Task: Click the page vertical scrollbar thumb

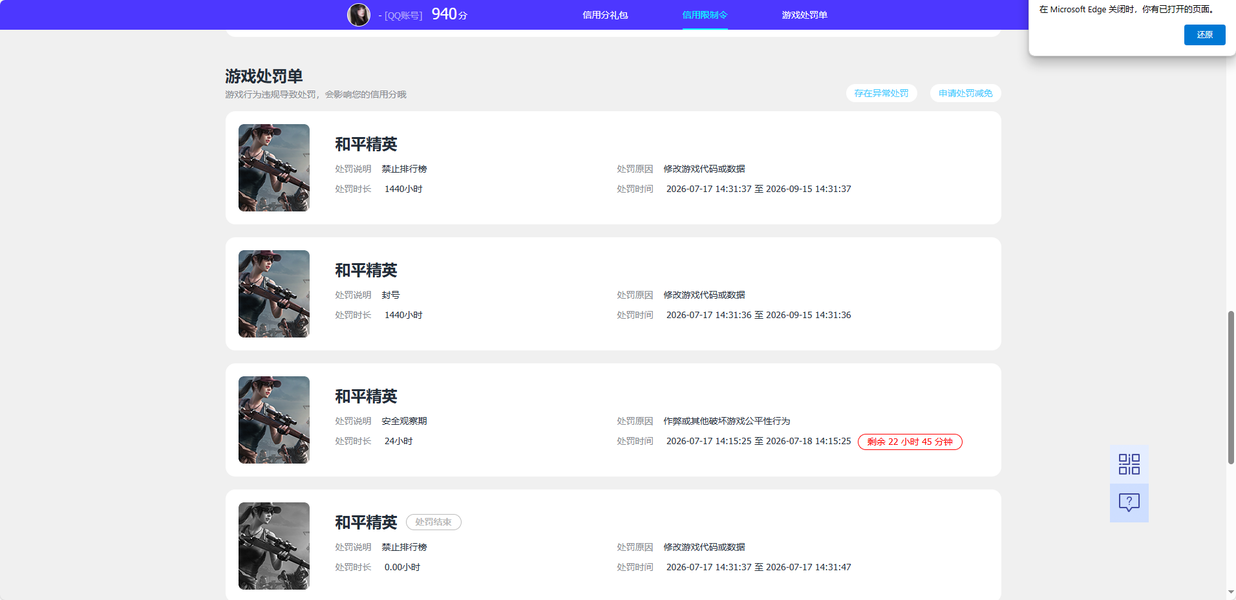Action: click(x=1230, y=386)
